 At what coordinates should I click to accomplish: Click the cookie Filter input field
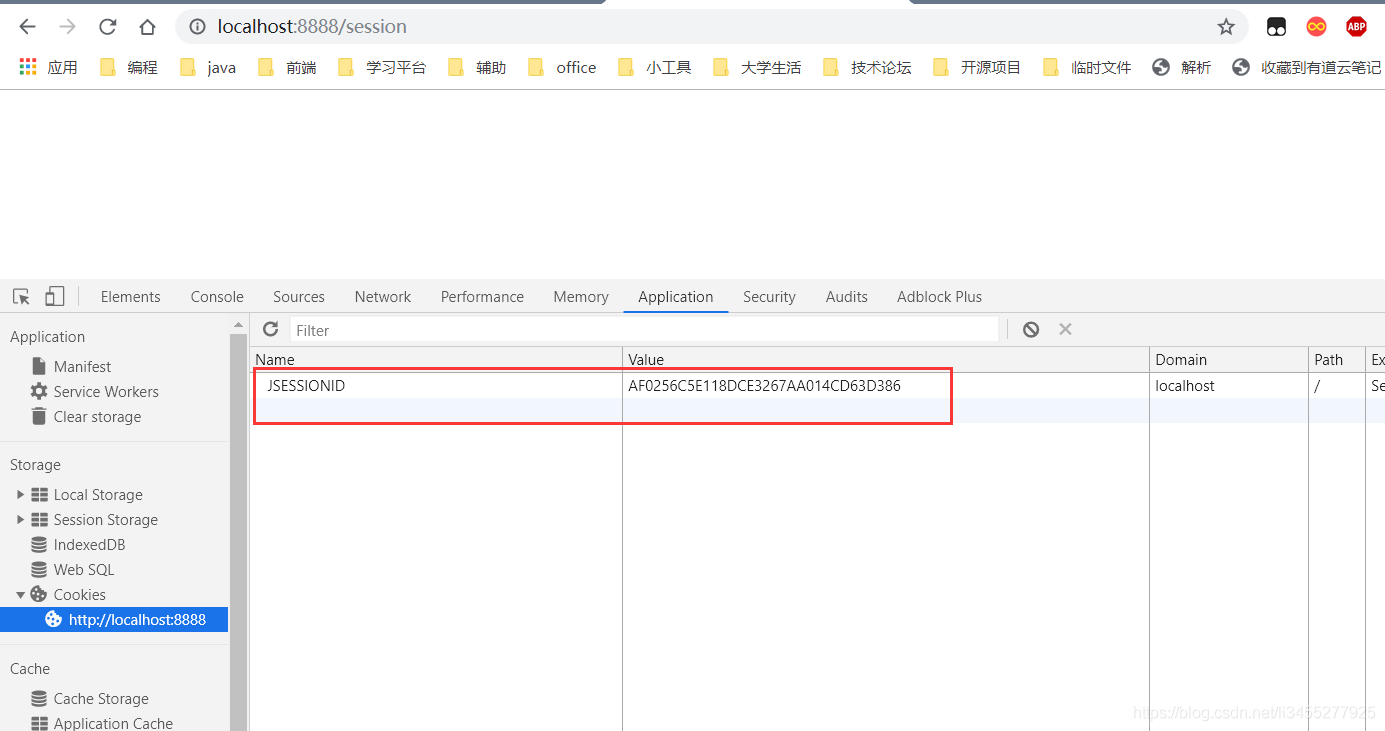[x=644, y=330]
